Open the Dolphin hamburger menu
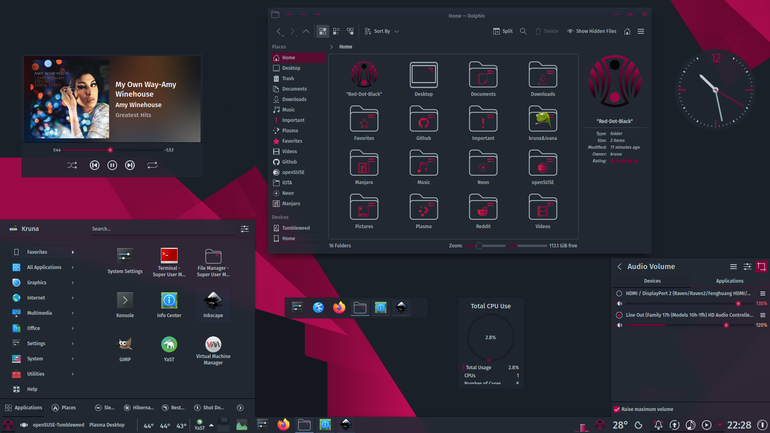770x433 pixels. [x=641, y=31]
